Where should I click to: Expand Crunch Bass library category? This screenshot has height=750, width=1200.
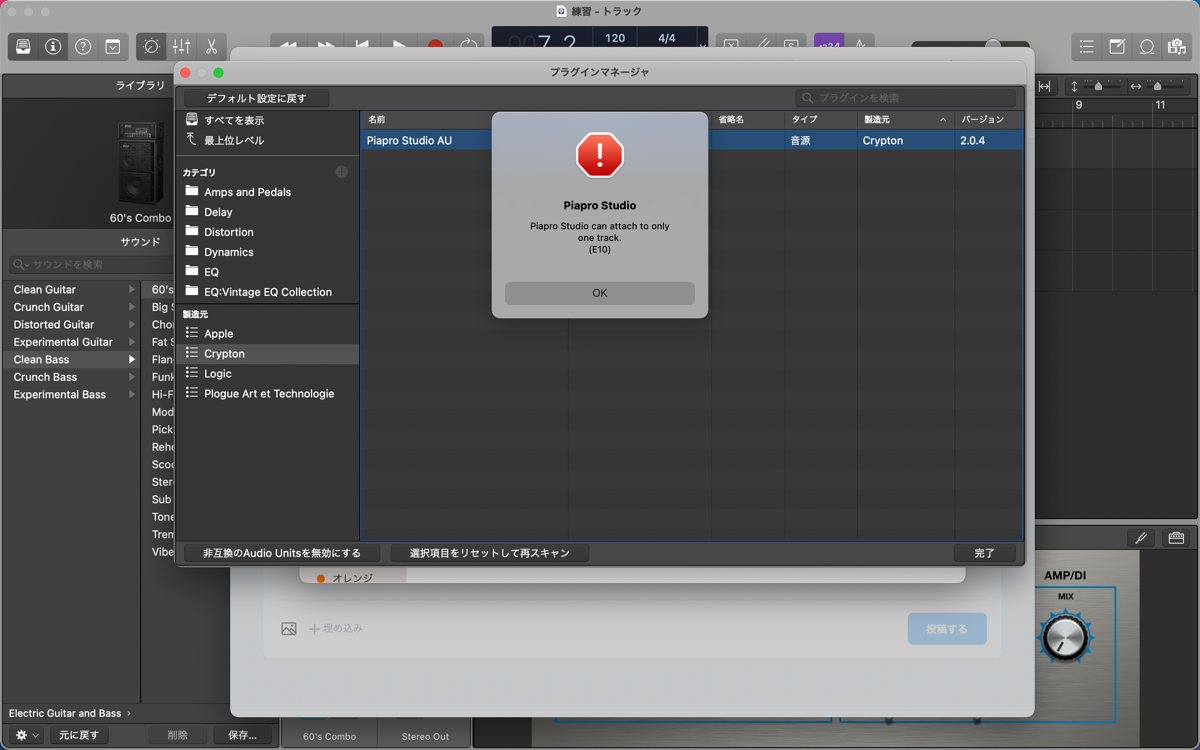coord(131,377)
